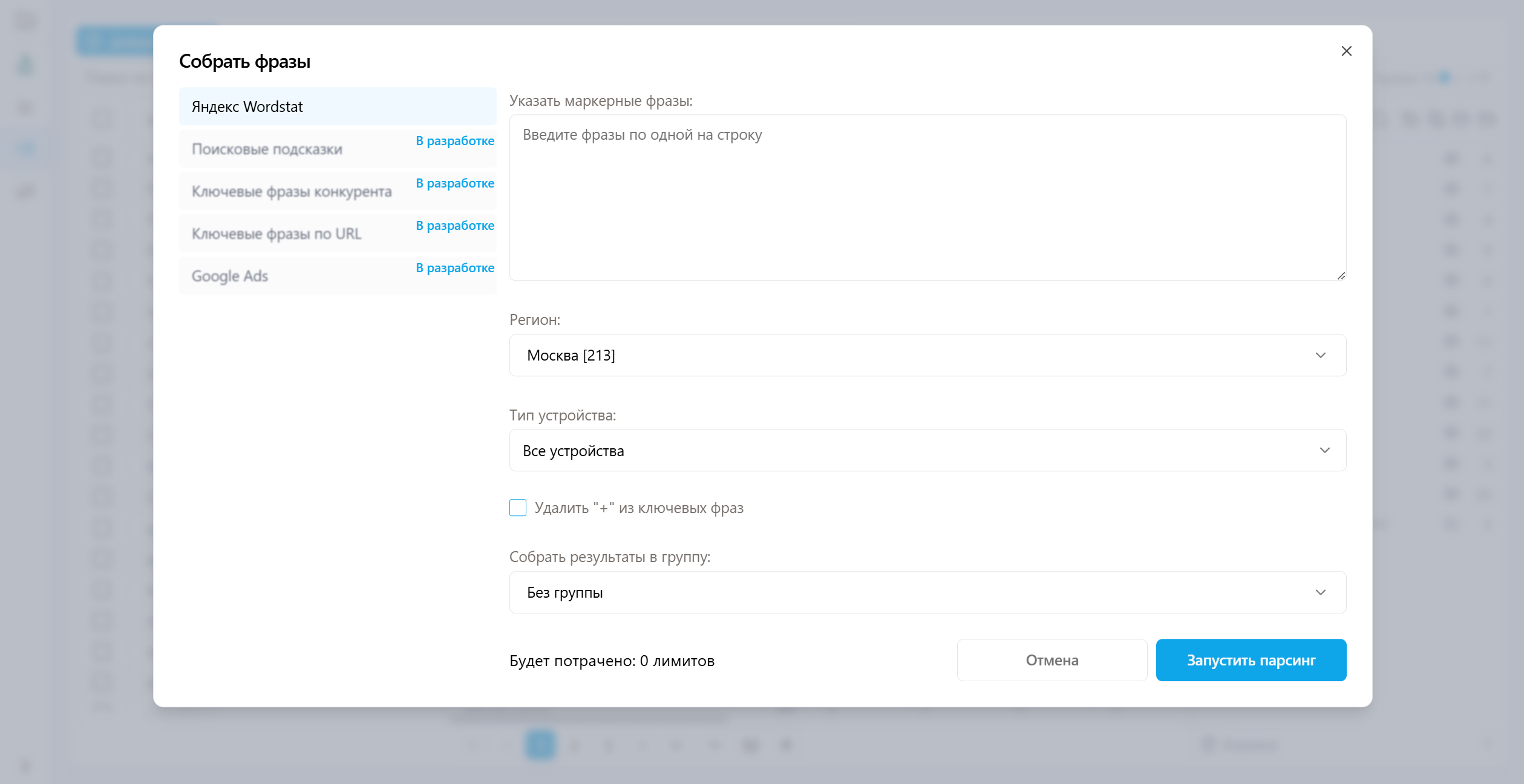Image resolution: width=1524 pixels, height=784 pixels.
Task: Switch to Поисковые подсказки source
Action: 267,149
